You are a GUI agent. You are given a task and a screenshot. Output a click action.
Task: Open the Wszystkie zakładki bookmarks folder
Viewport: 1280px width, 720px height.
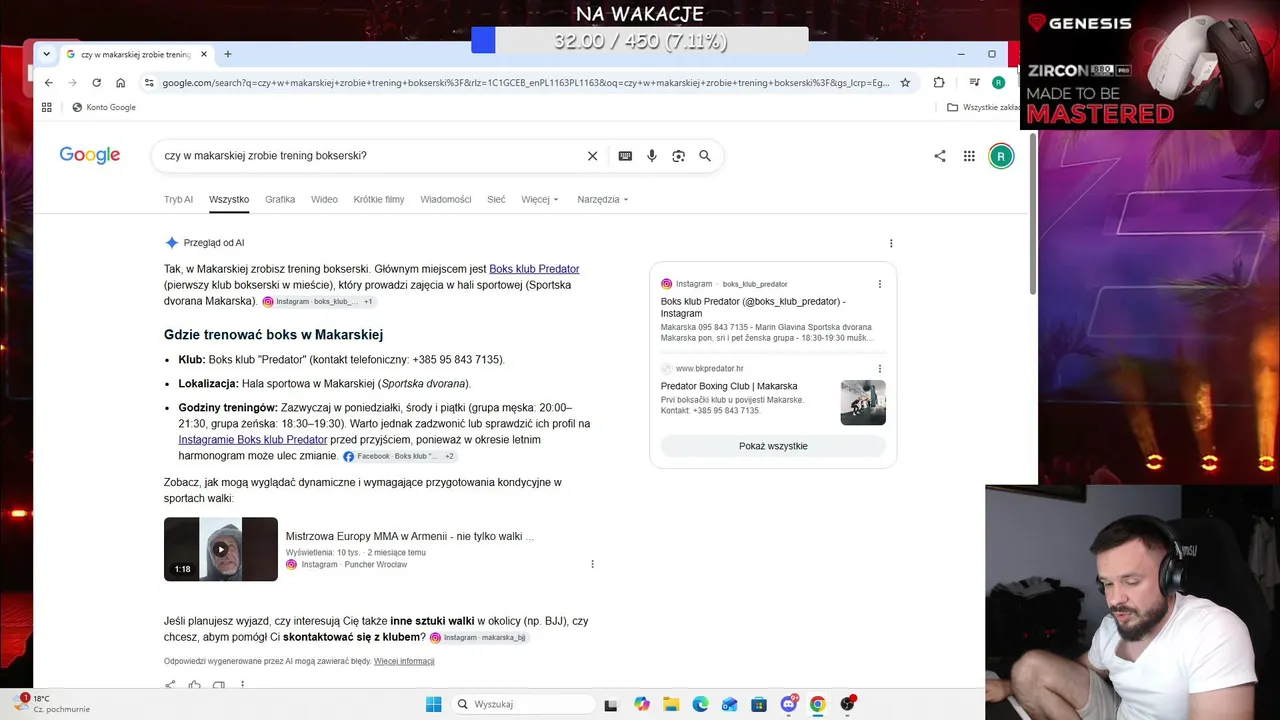[984, 107]
